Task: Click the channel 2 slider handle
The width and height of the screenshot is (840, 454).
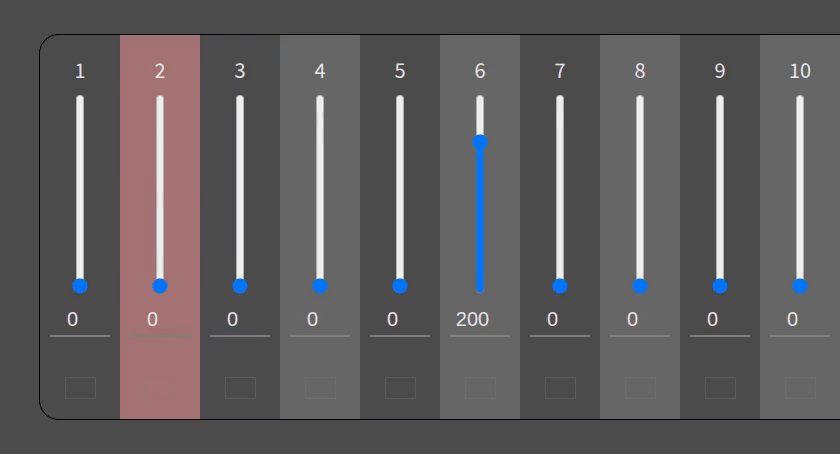Action: point(160,286)
